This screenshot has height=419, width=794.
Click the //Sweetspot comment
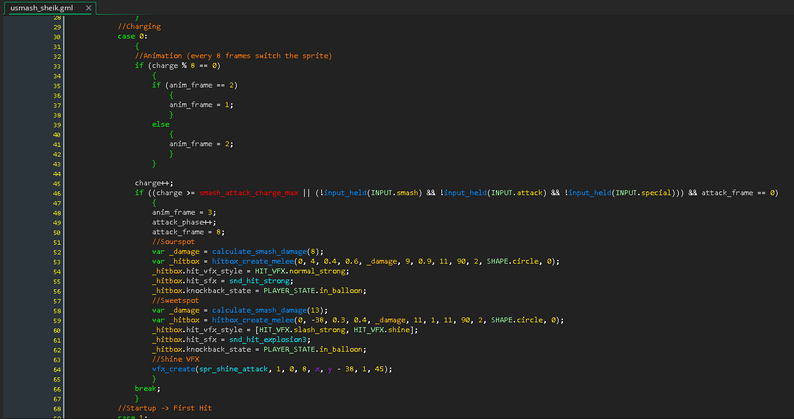coord(176,300)
